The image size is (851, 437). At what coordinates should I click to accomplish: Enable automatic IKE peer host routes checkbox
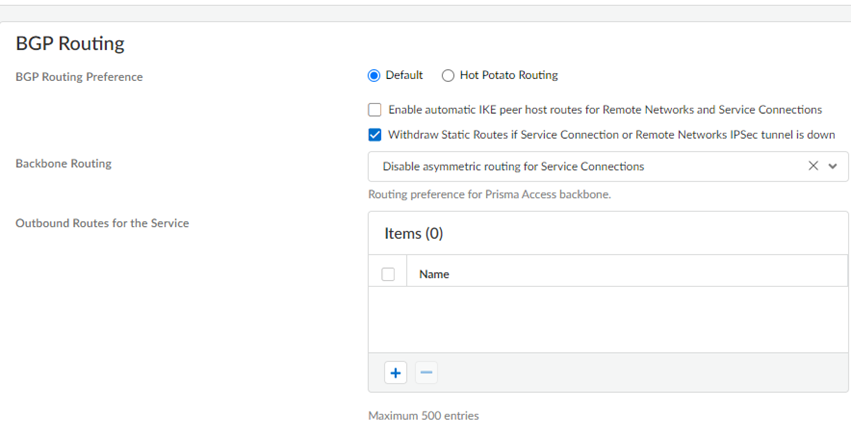pyautogui.click(x=375, y=110)
